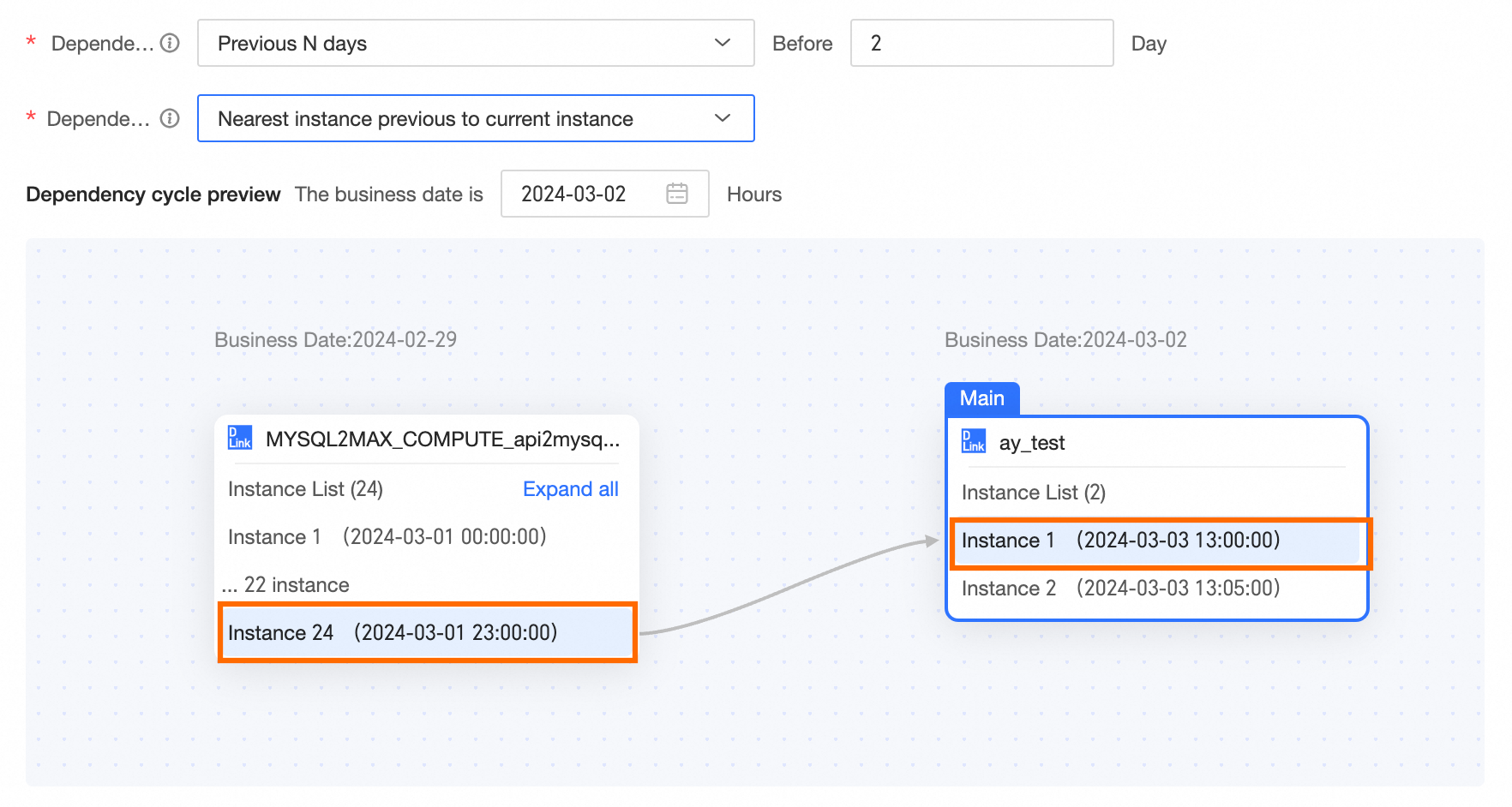Click the info icon beside the first Depende… label
1512x807 pixels.
tap(171, 43)
